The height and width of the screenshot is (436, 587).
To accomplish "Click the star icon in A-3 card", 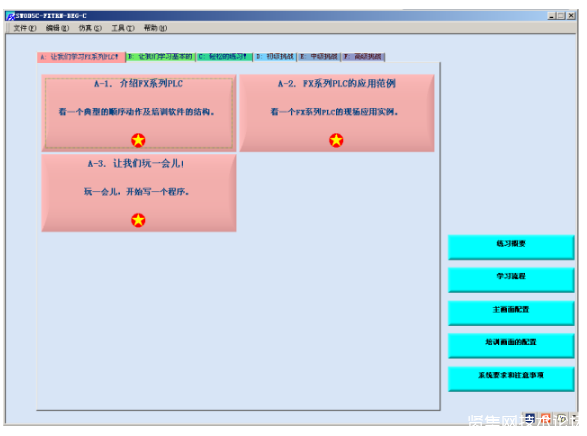I will point(138,220).
